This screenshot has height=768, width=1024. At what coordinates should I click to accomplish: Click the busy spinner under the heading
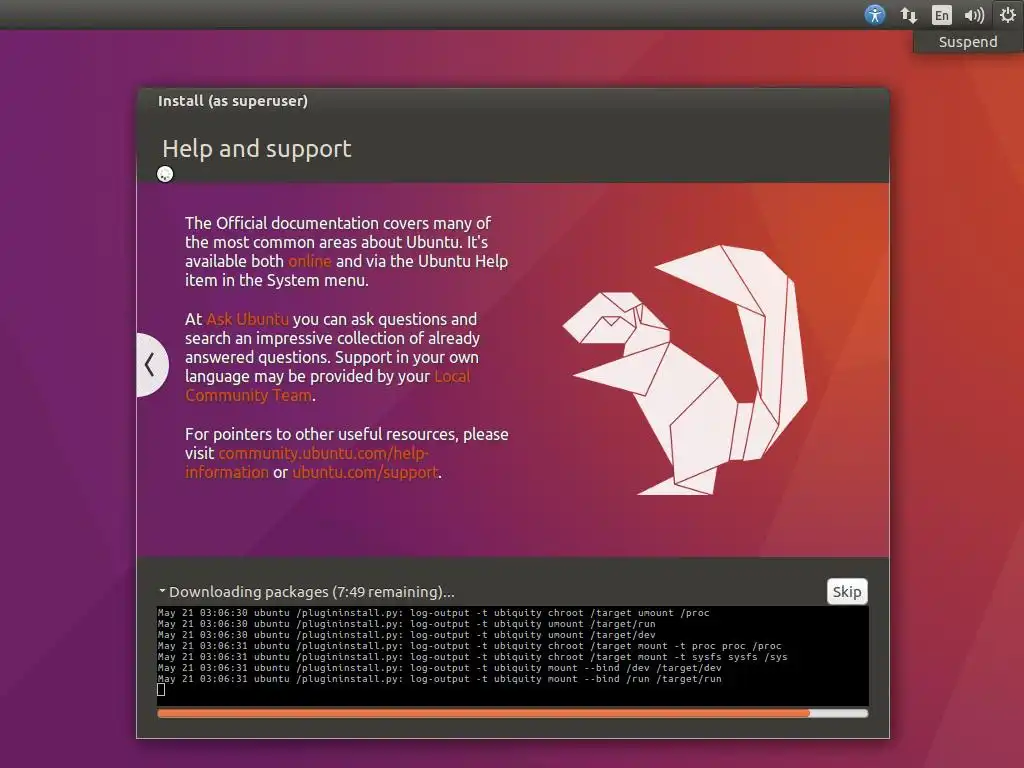pyautogui.click(x=165, y=174)
